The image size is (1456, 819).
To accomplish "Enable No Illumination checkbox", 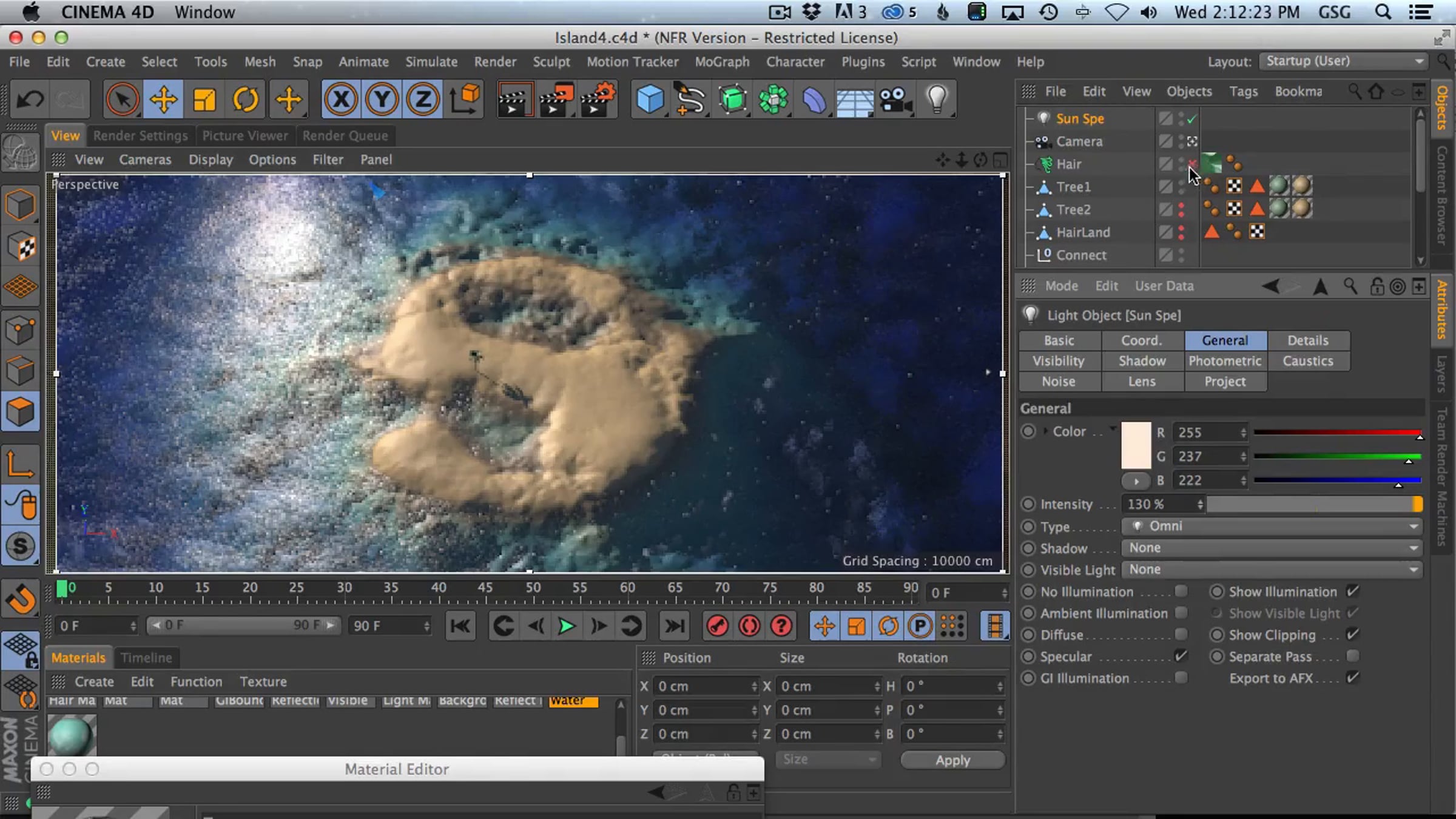I will point(1181,591).
